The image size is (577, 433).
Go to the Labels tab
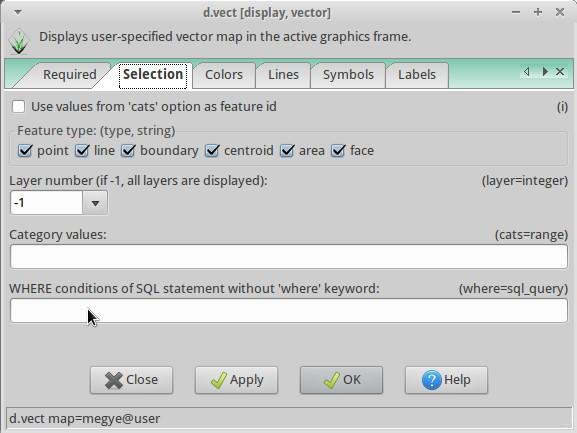[417, 75]
